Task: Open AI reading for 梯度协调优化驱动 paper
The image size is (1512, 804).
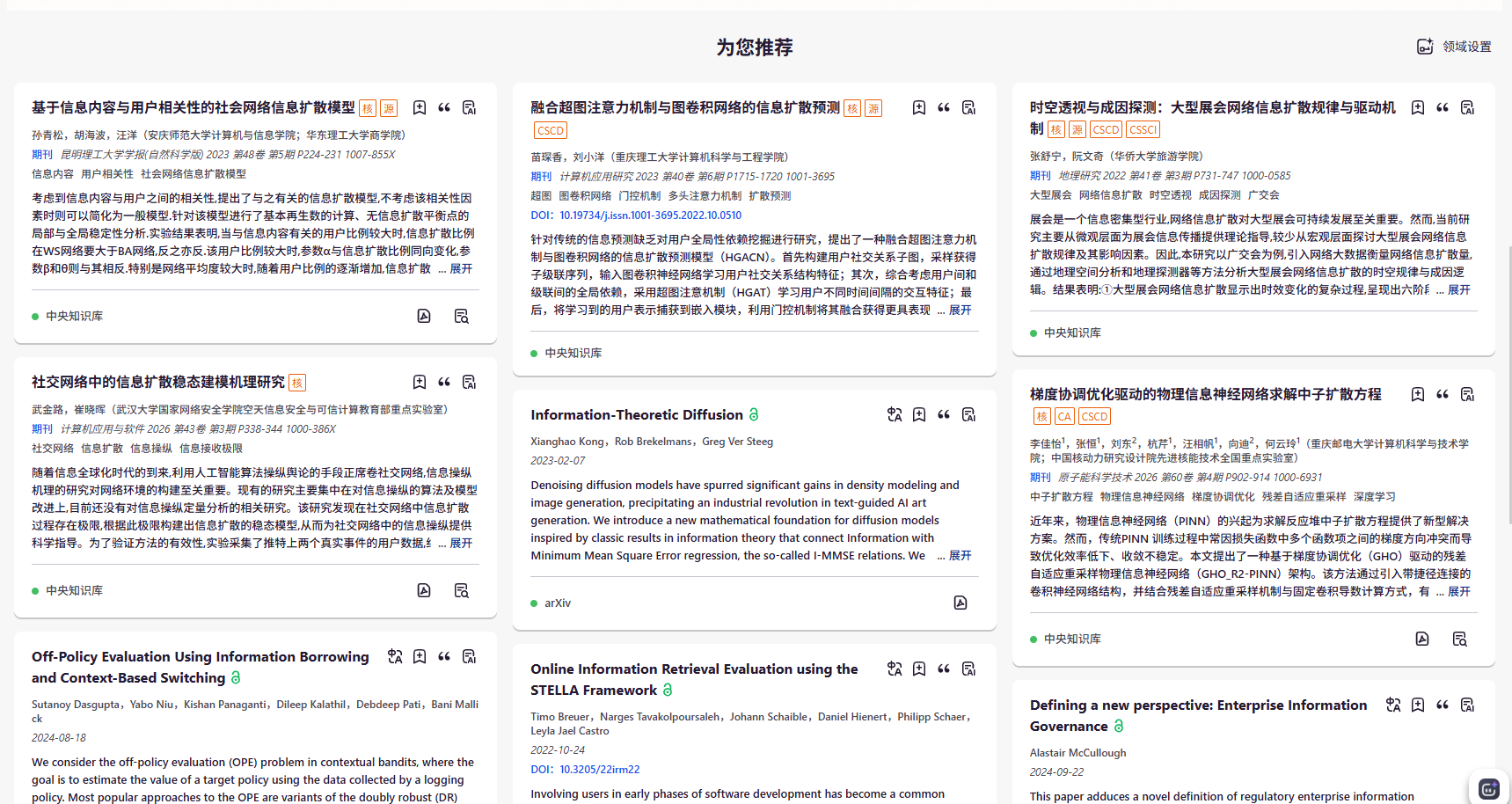Action: pos(1467,394)
